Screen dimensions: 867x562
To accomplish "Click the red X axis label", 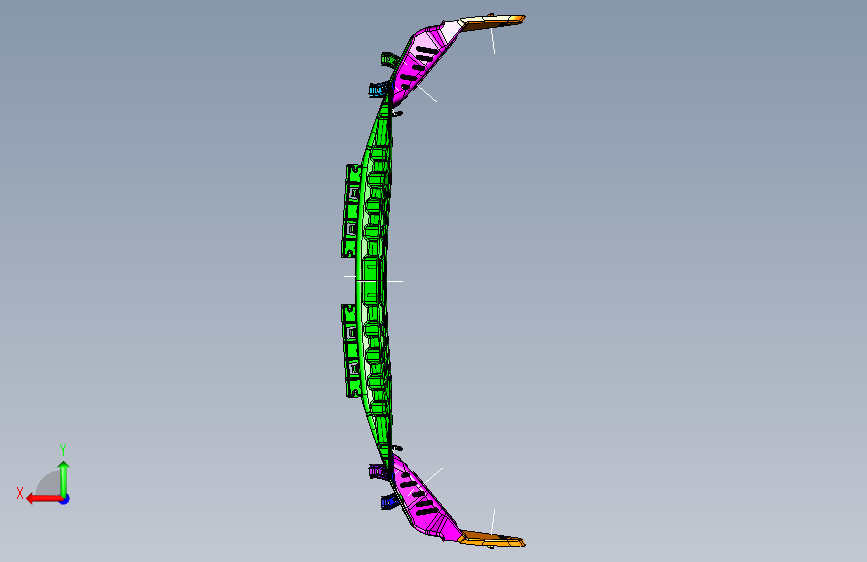I will point(20,493).
